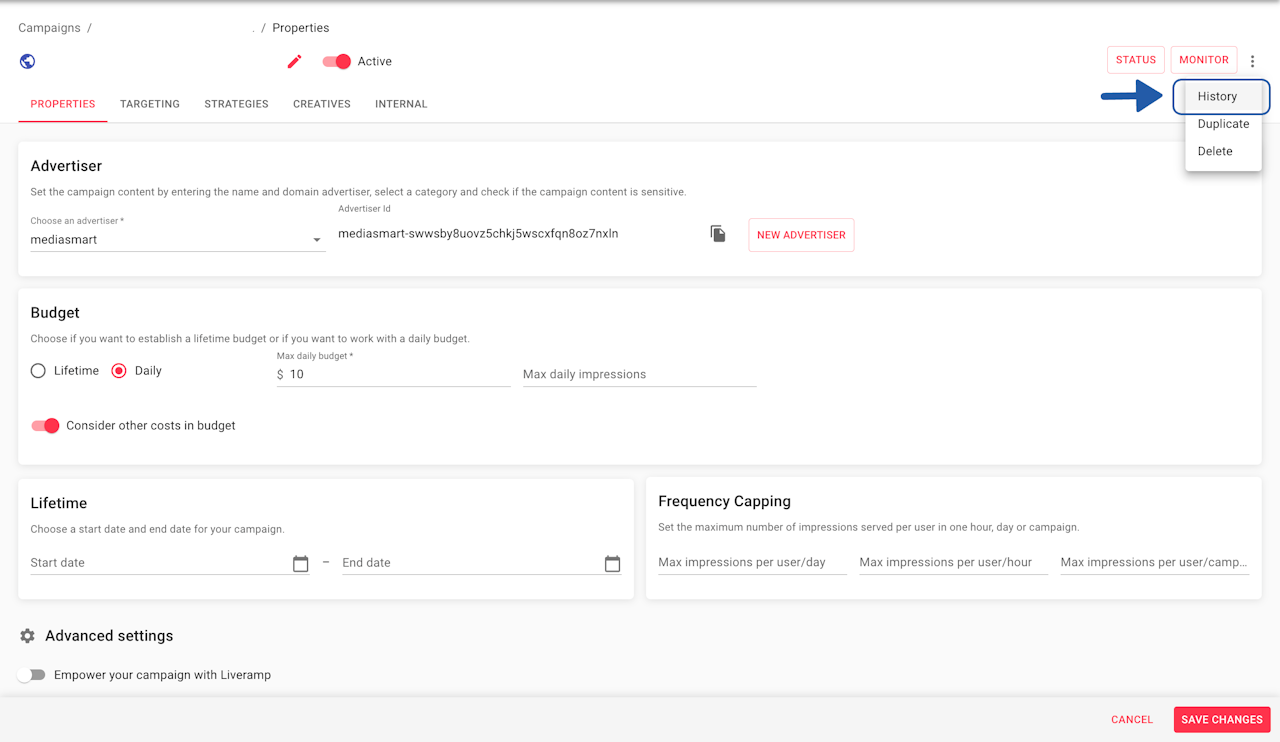Click the Advanced settings gear icon
The image size is (1280, 742).
coord(27,636)
